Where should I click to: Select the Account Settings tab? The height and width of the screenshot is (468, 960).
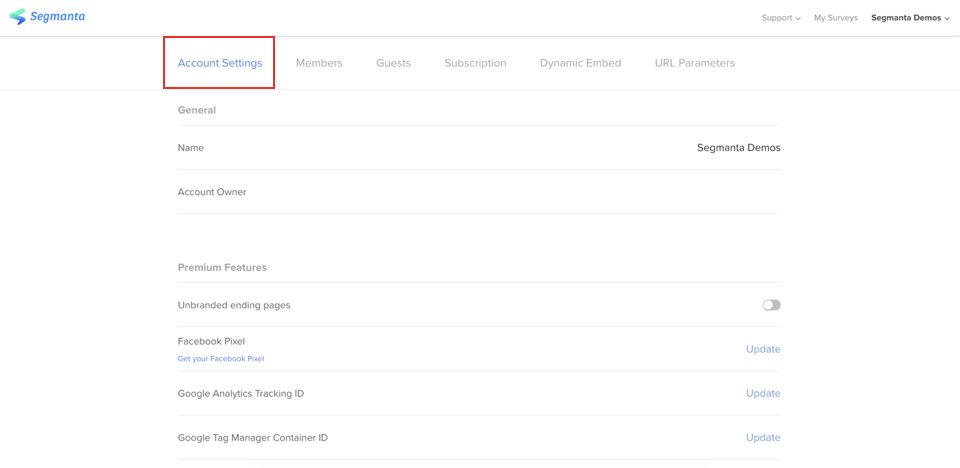220,63
